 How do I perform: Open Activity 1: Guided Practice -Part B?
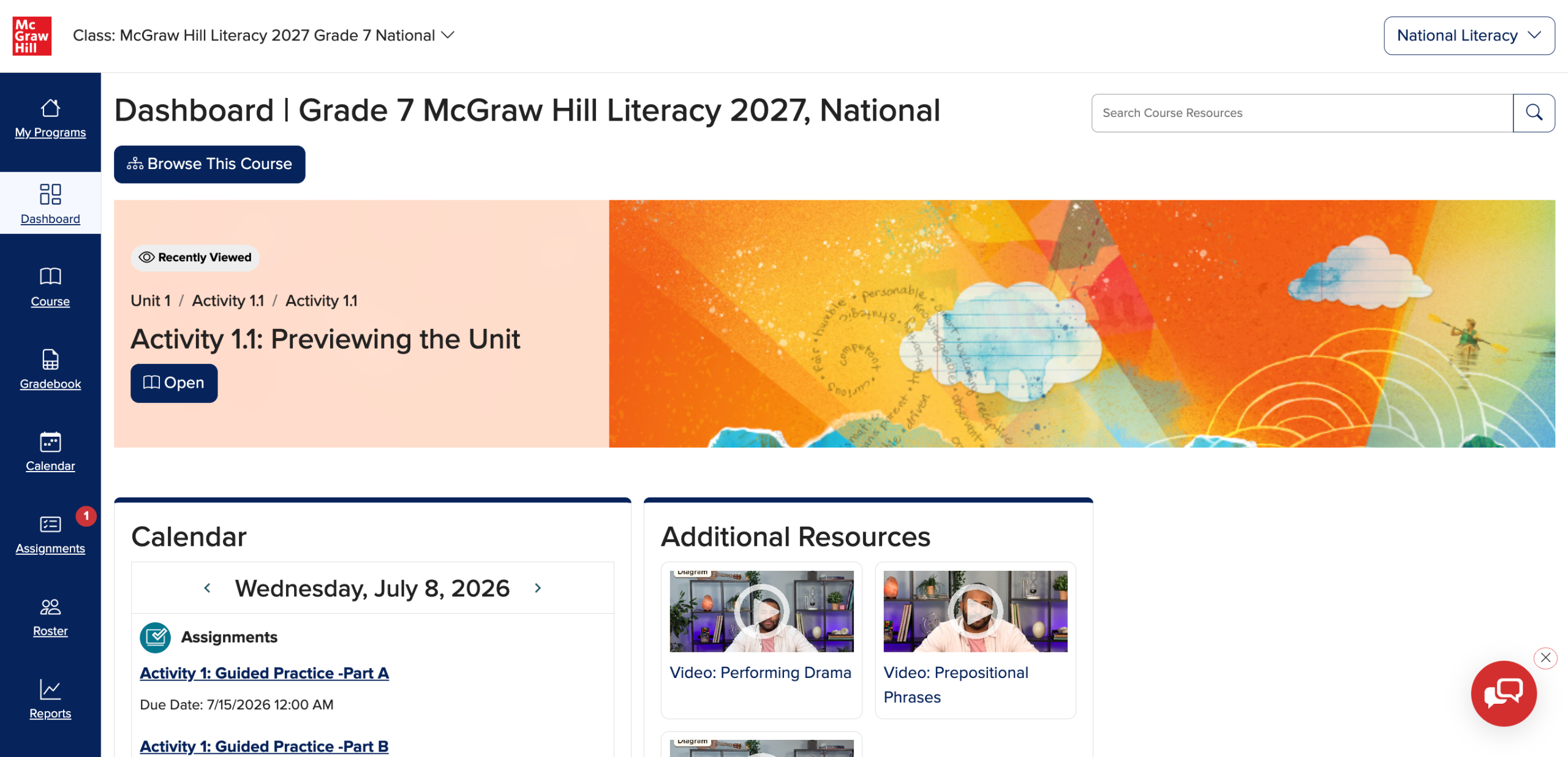click(x=264, y=747)
